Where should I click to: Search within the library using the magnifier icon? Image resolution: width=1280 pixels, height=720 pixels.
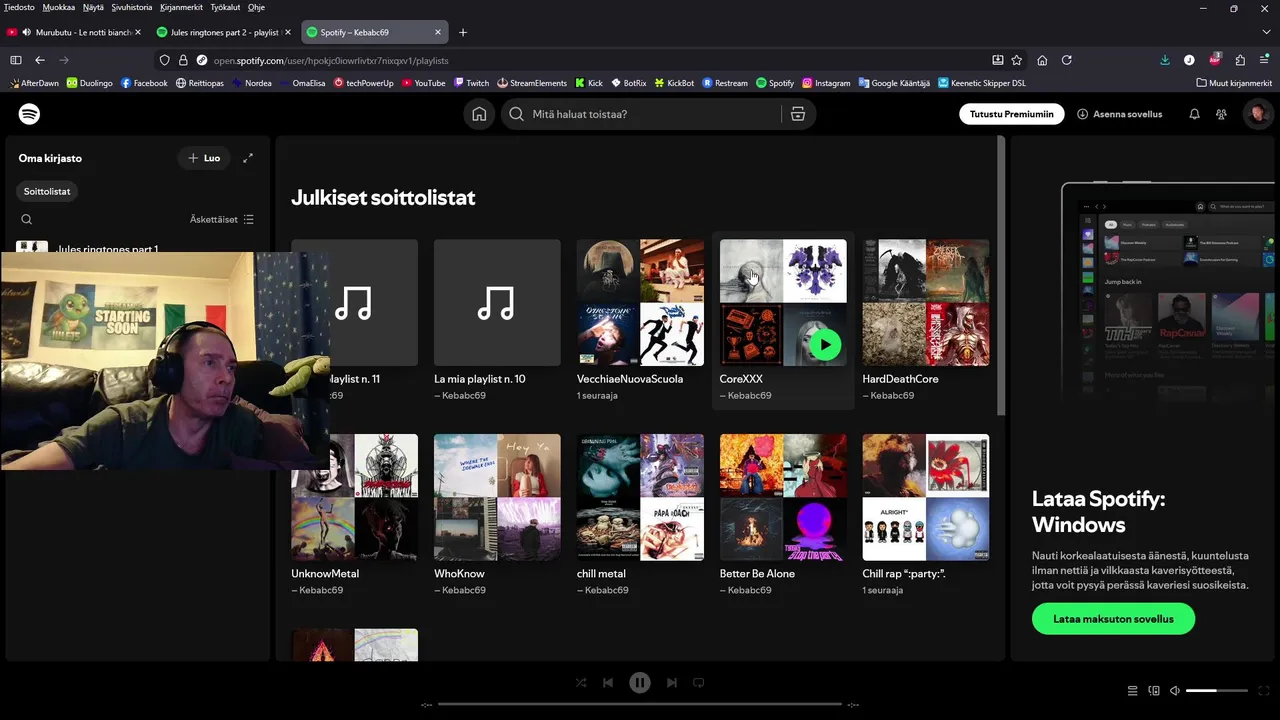(27, 219)
